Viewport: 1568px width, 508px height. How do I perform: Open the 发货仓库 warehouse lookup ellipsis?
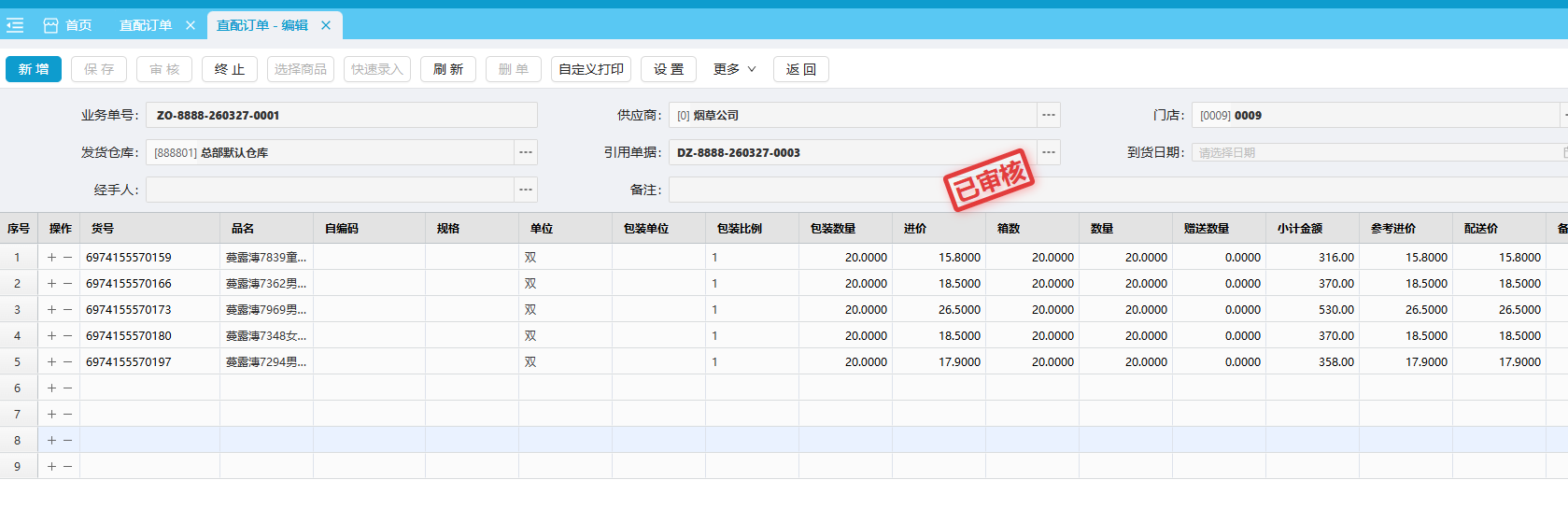[526, 152]
